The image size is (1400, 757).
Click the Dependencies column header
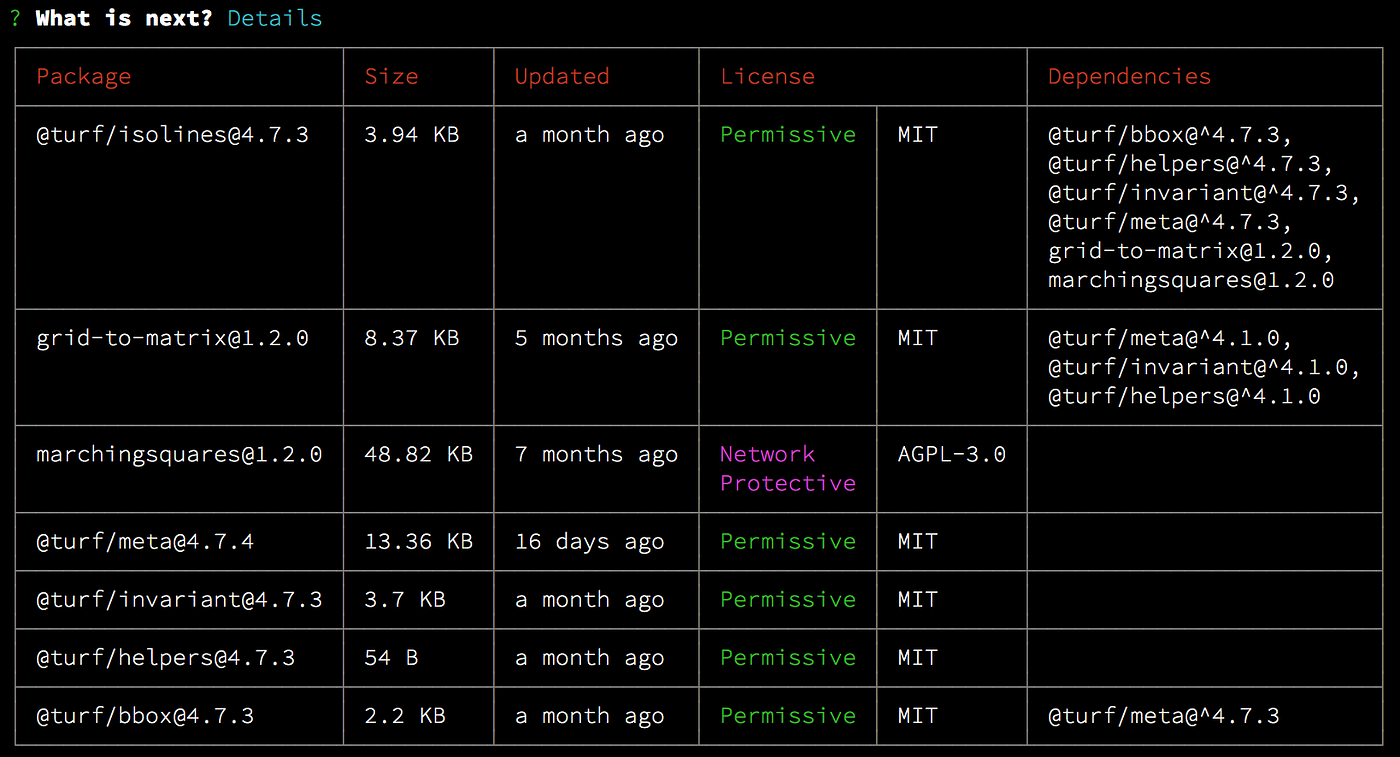[1129, 77]
